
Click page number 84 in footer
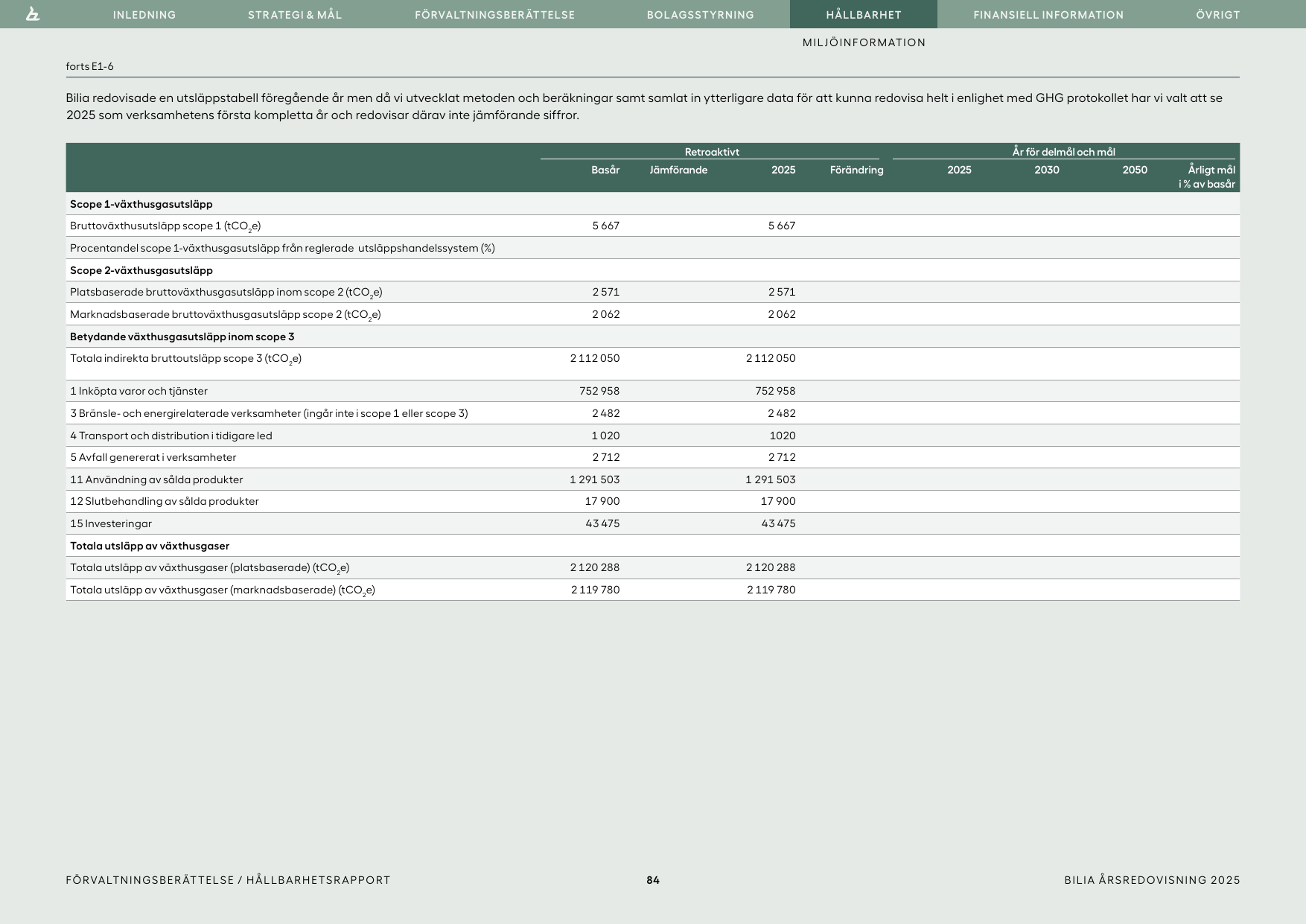click(653, 880)
